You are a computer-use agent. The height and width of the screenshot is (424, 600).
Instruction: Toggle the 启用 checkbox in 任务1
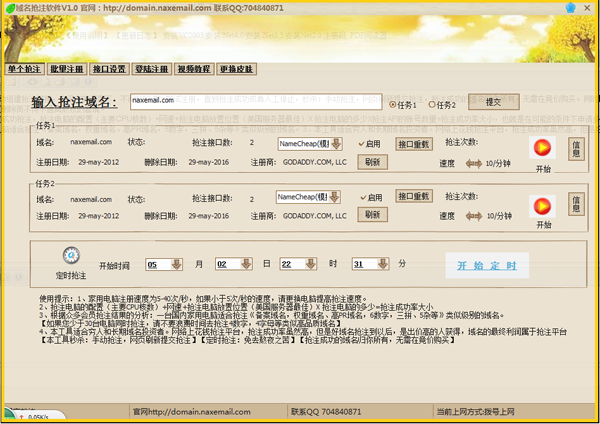coord(362,144)
